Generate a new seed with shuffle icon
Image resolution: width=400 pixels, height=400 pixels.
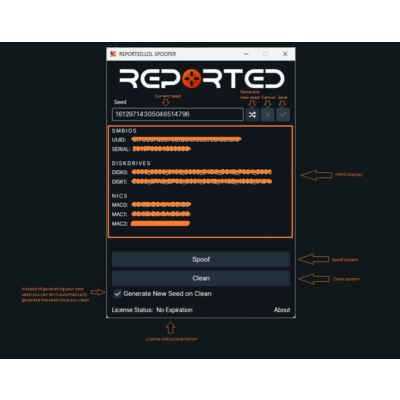click(x=252, y=115)
